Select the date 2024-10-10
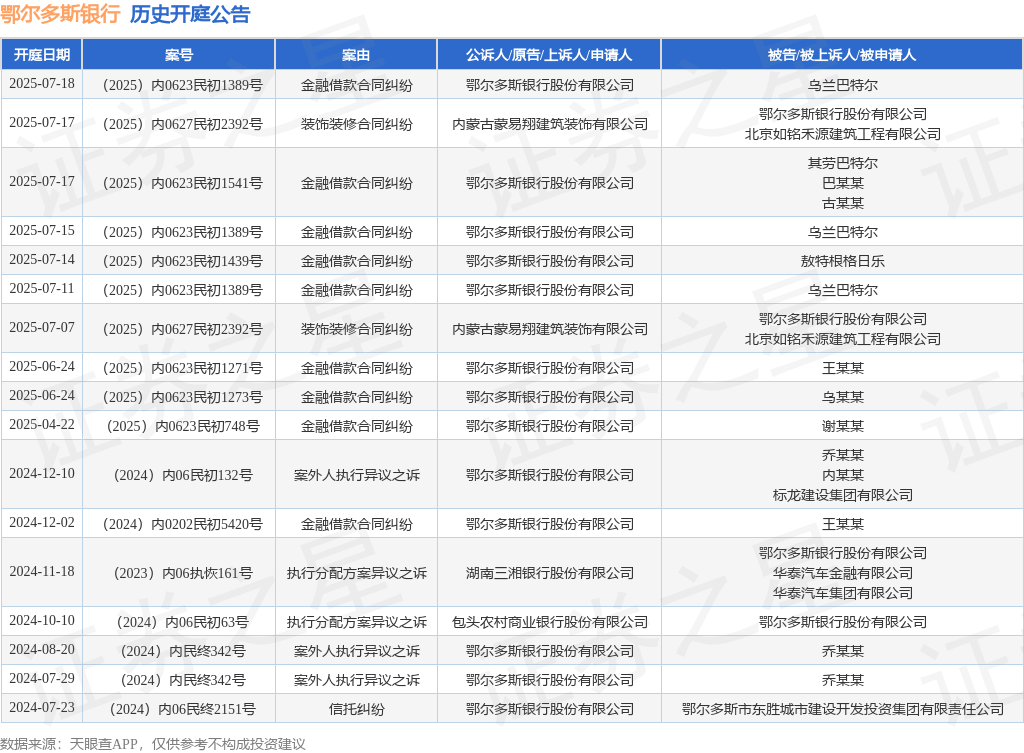 point(42,621)
